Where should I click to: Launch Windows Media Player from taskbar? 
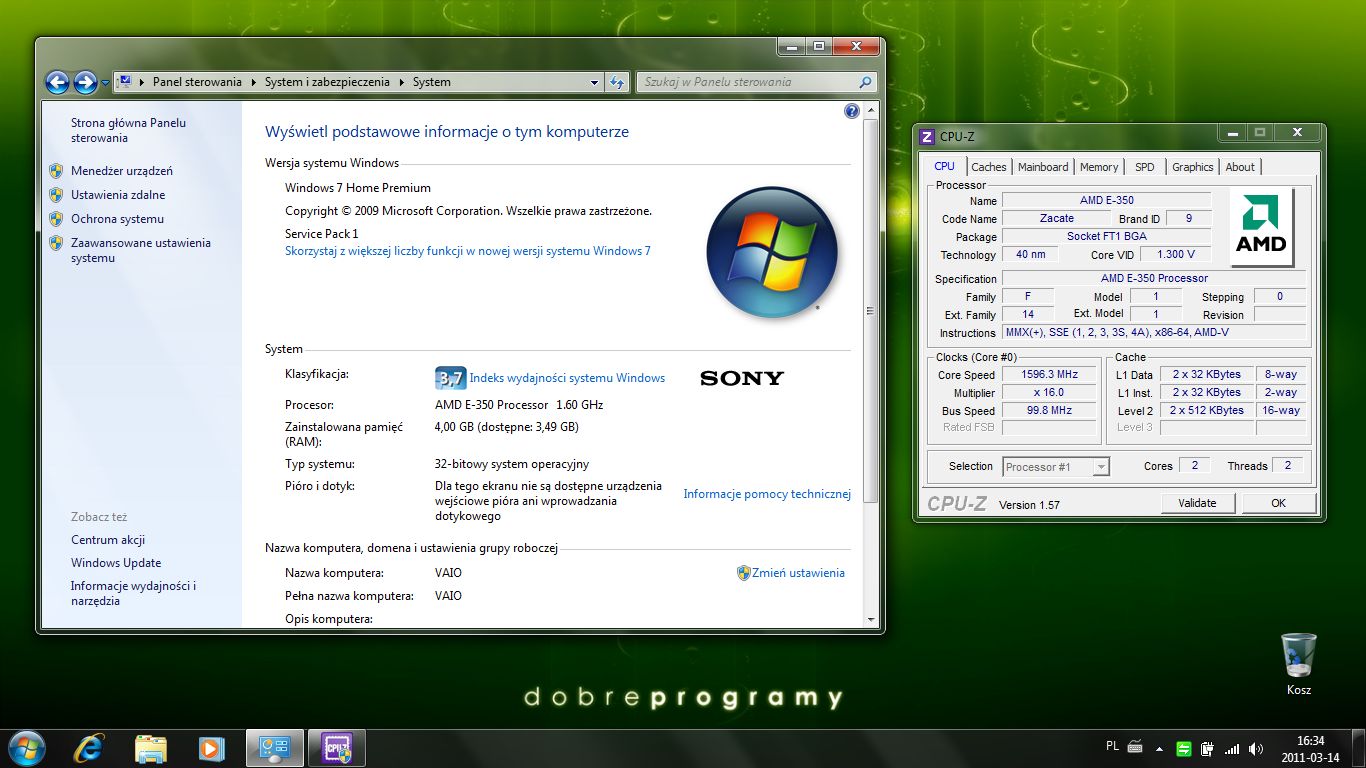(x=210, y=748)
